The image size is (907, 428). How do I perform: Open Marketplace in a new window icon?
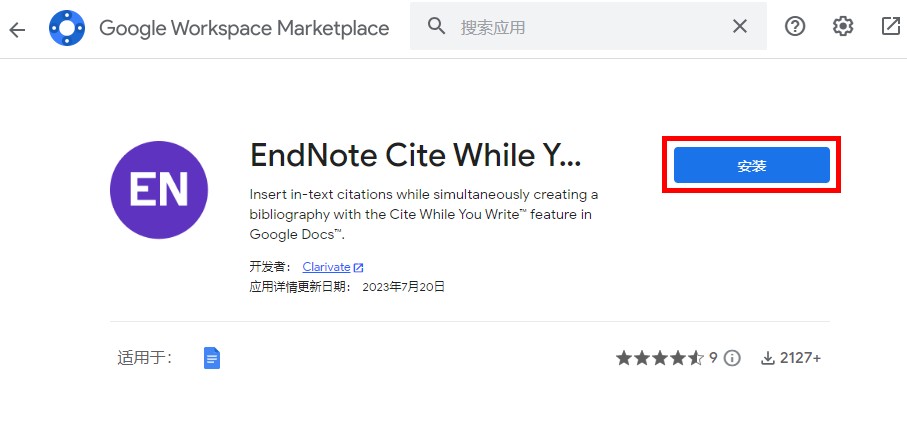tap(890, 26)
